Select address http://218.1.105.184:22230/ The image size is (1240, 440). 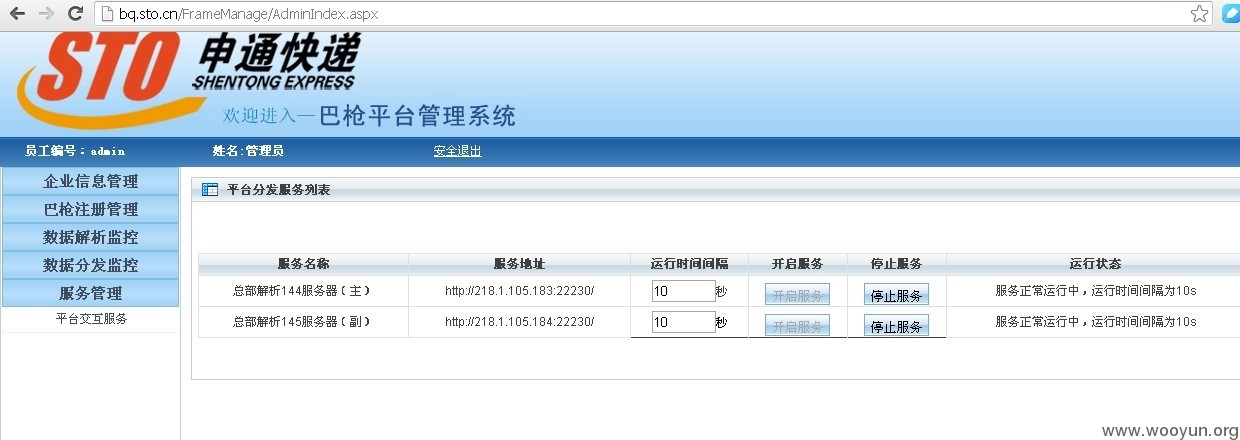point(519,322)
